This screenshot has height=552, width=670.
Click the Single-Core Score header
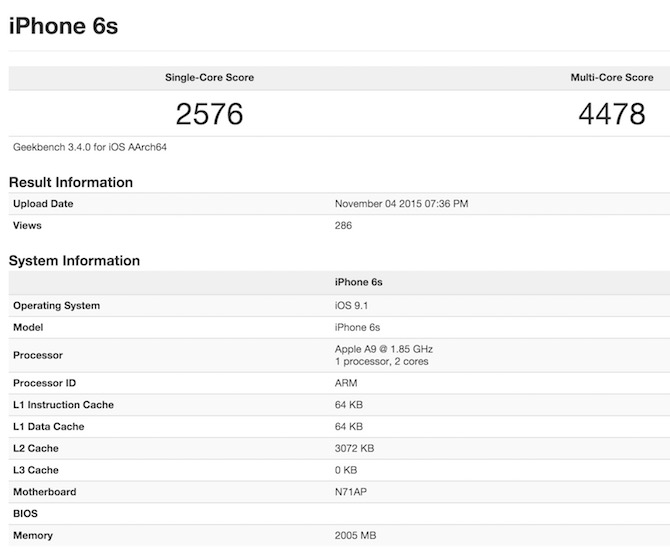click(x=209, y=77)
